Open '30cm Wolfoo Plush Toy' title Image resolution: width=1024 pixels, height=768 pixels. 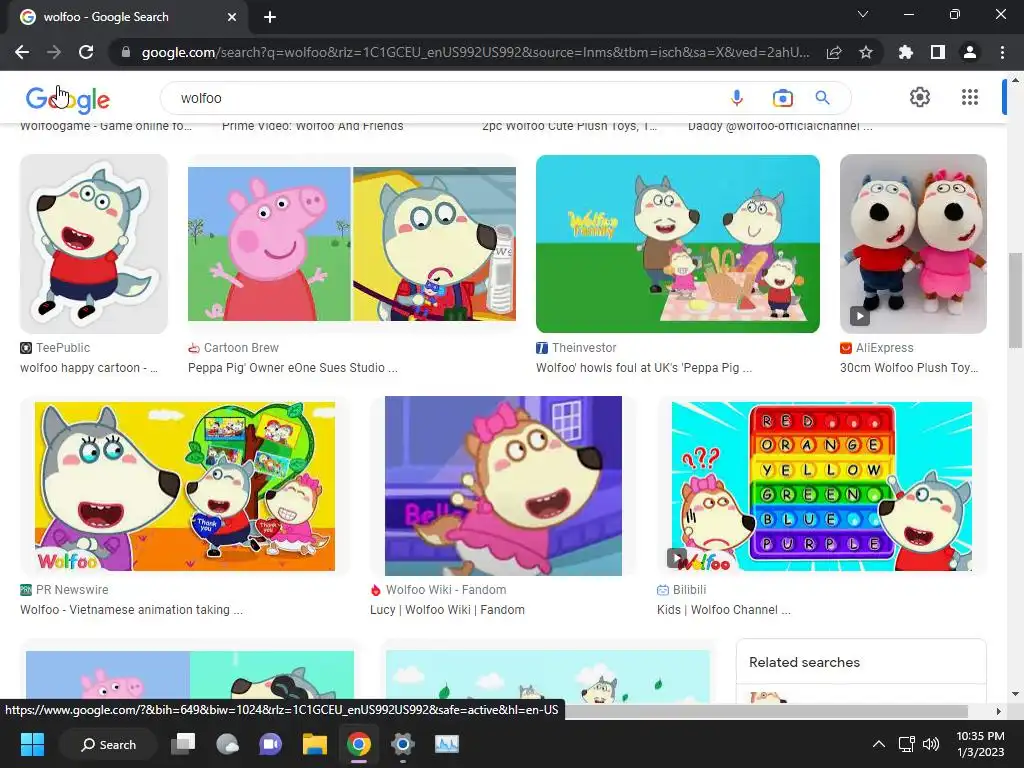[909, 368]
